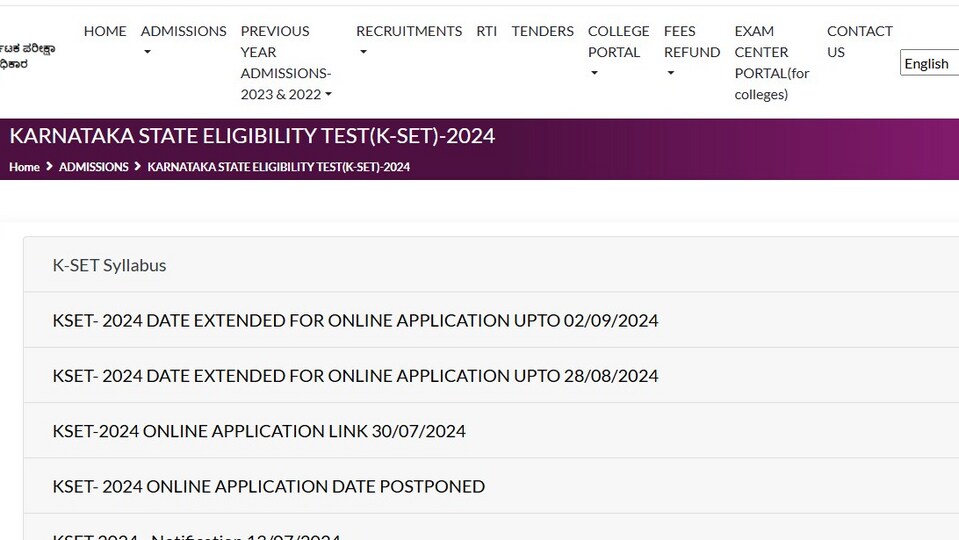Click the Kannada logo text at top left
The image size is (959, 540).
(27, 56)
